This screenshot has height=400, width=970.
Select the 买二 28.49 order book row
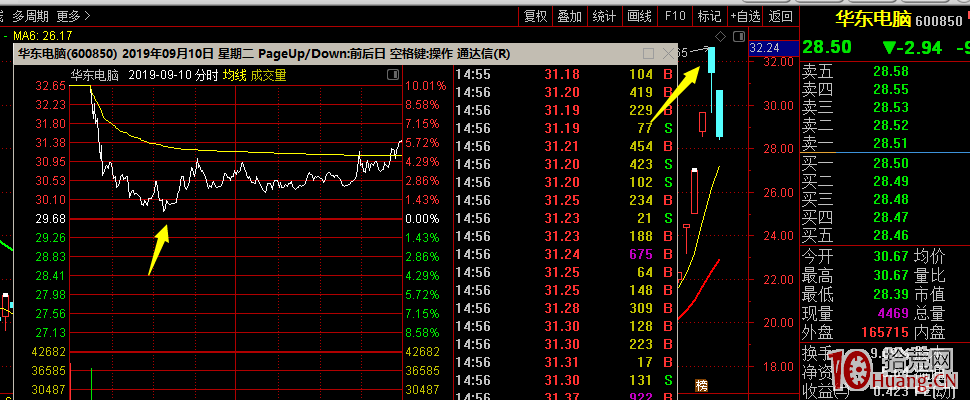pyautogui.click(x=885, y=181)
